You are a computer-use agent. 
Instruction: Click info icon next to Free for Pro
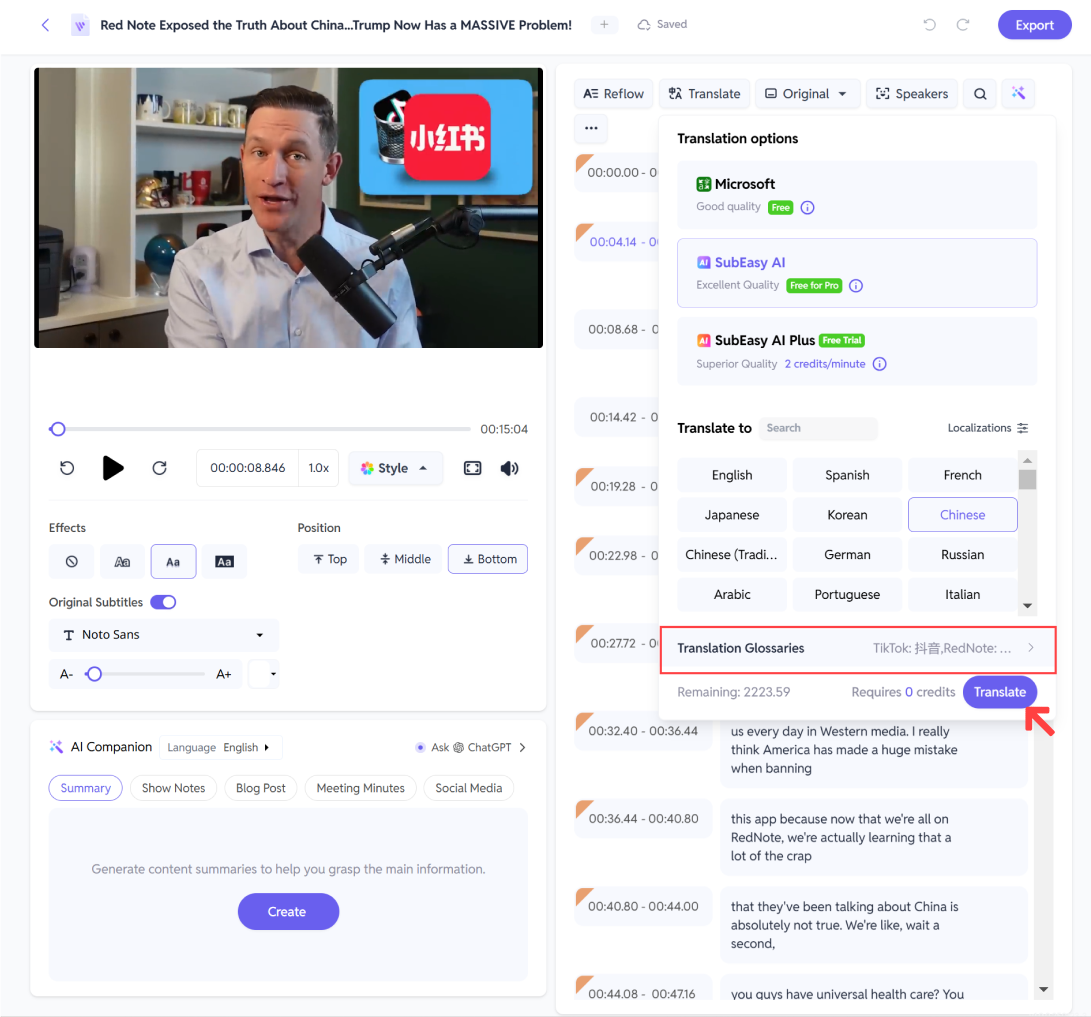pyautogui.click(x=856, y=286)
